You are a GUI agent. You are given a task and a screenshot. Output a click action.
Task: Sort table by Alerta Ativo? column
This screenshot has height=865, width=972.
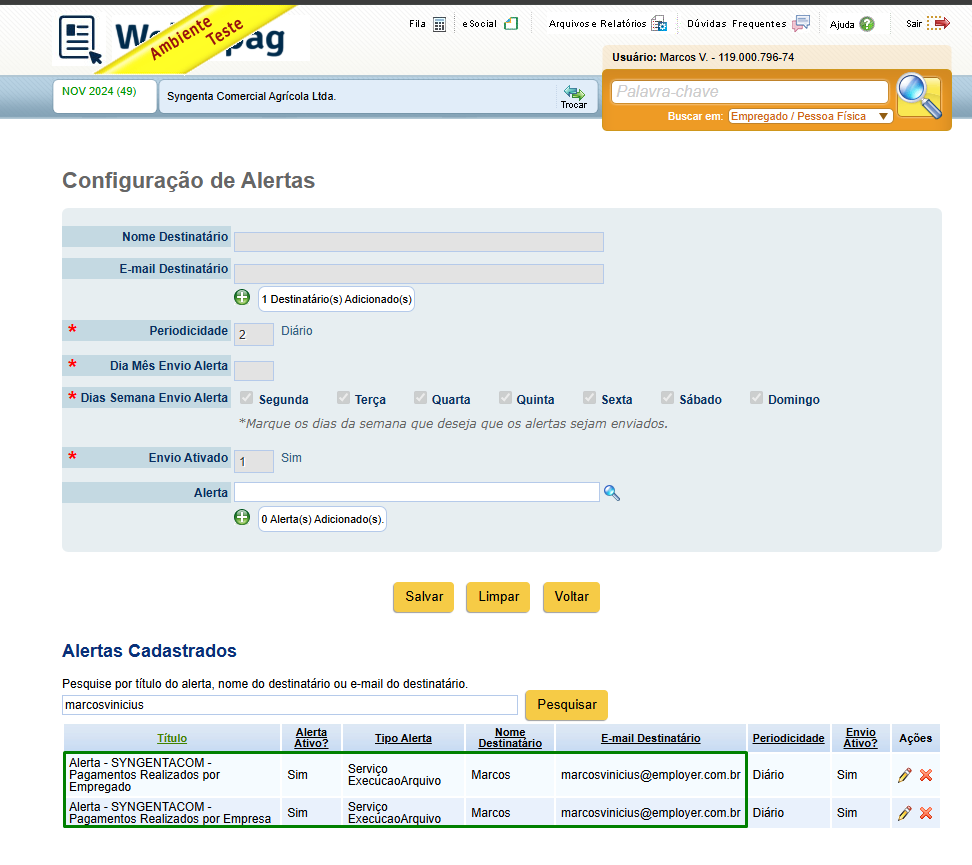[x=311, y=738]
